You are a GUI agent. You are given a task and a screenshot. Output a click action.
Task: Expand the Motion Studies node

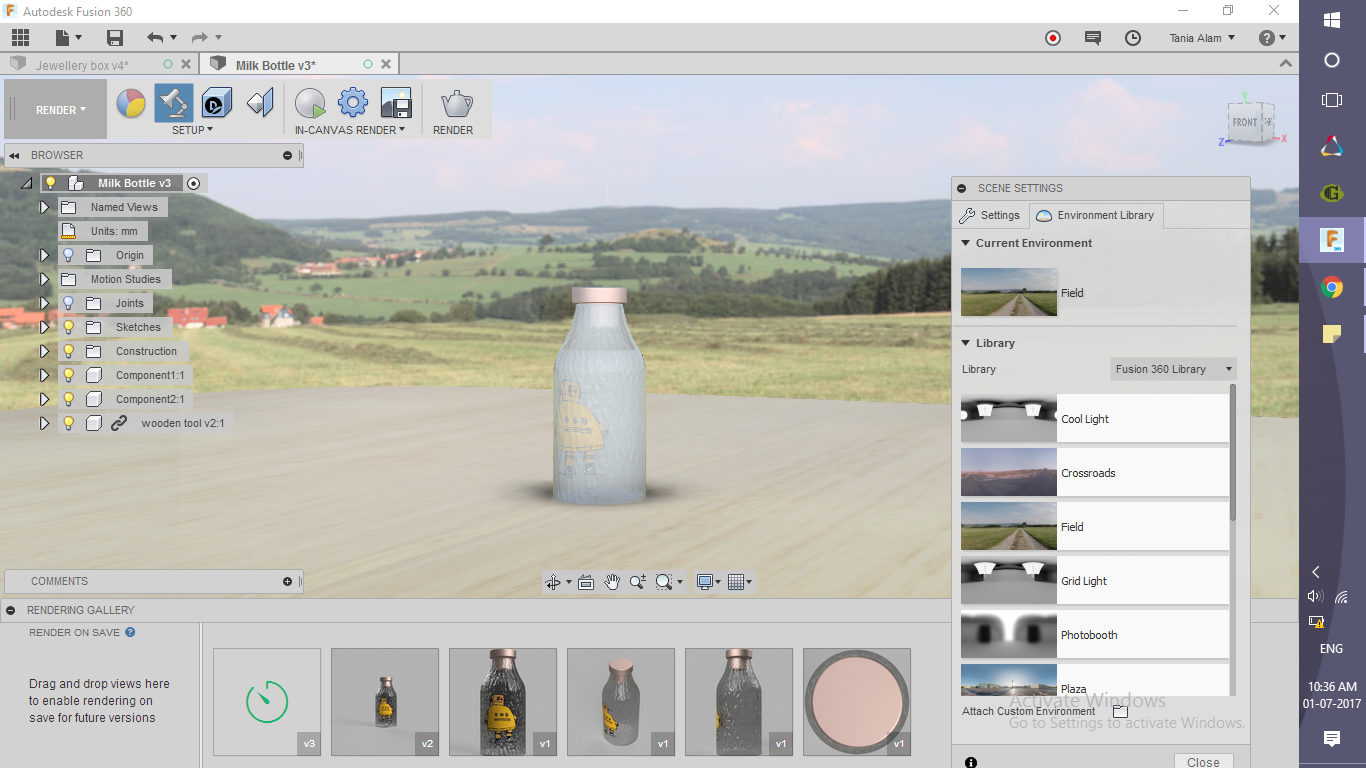point(44,279)
